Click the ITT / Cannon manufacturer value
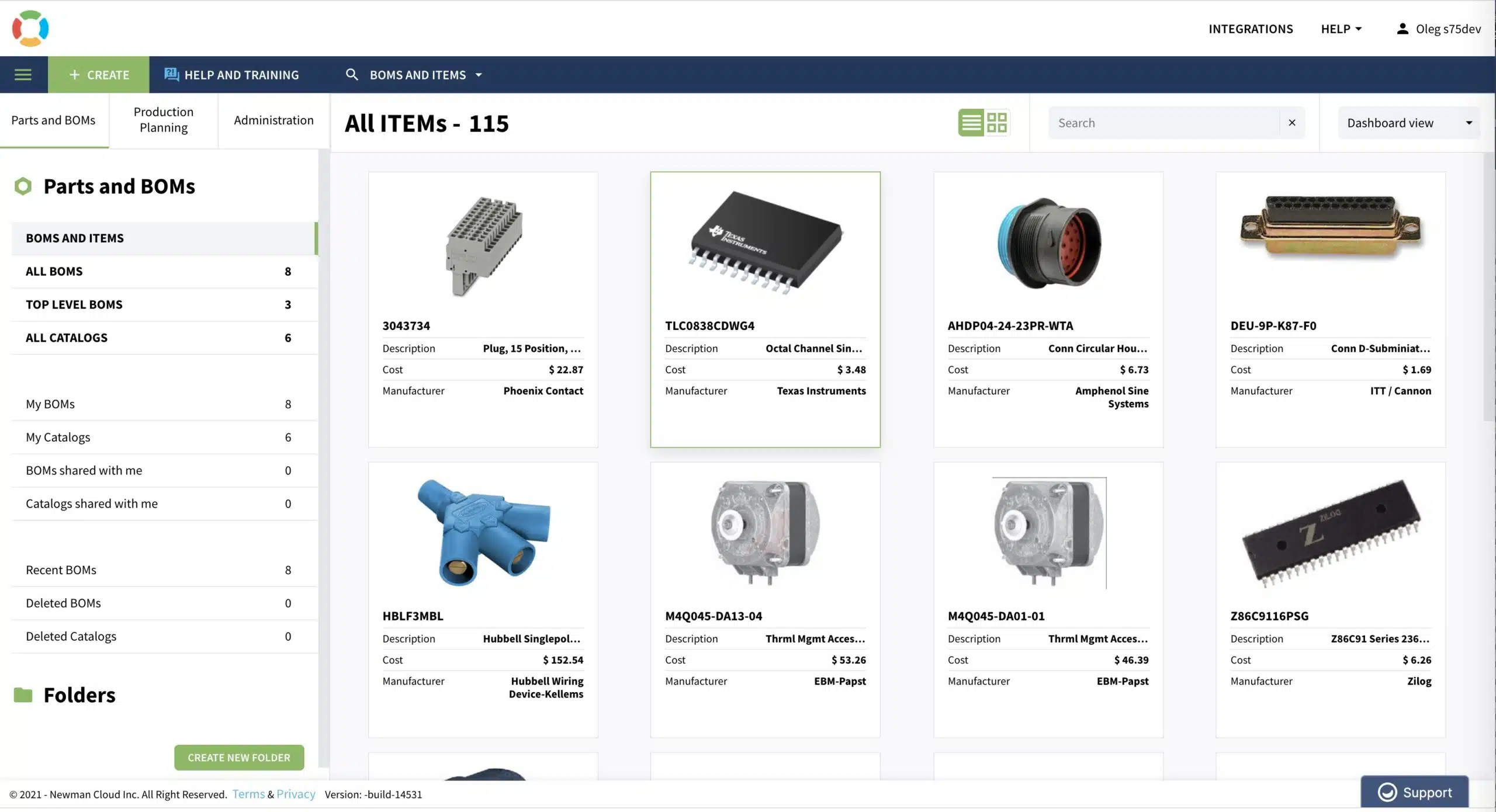The height and width of the screenshot is (812, 1496). tap(1401, 391)
